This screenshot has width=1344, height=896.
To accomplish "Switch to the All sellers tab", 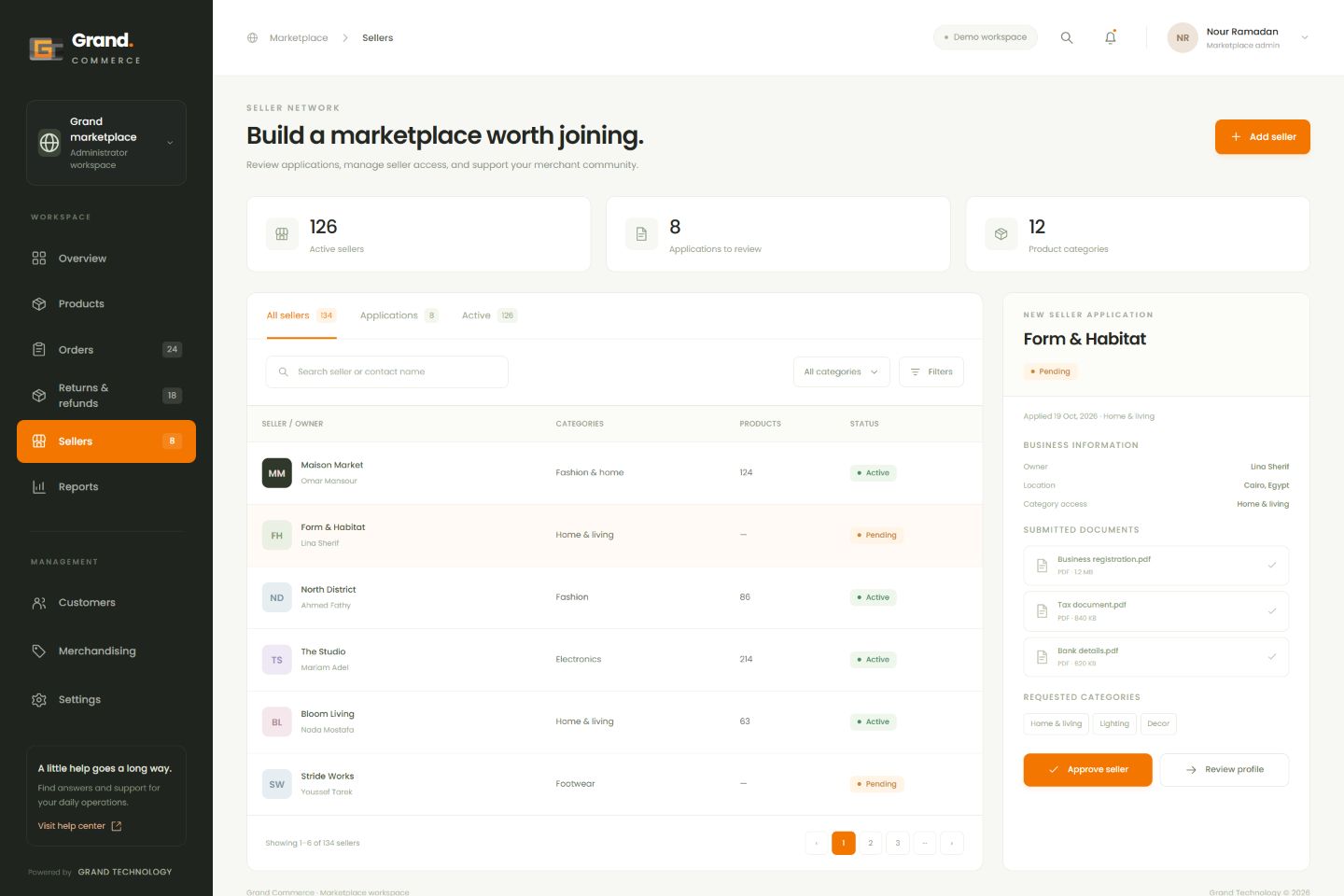I will tap(301, 315).
